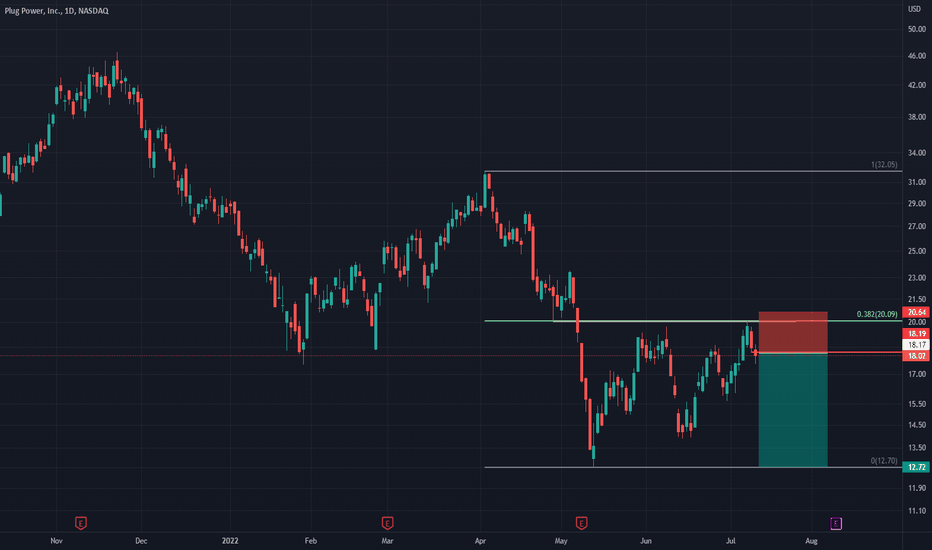Open the May earnings marker icon
Screen dimensions: 932x550
tap(581, 523)
